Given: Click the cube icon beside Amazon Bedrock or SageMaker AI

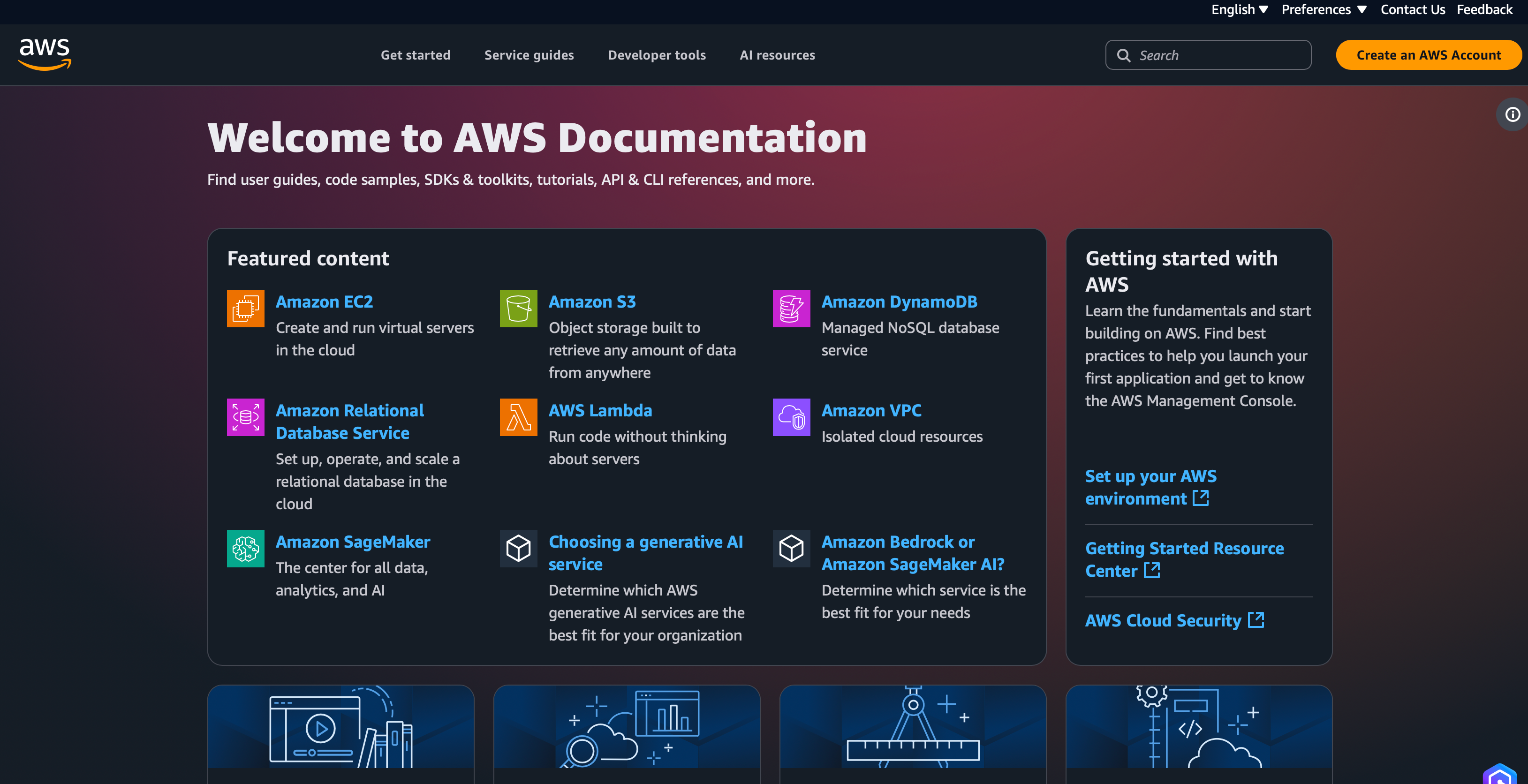Looking at the screenshot, I should click(x=791, y=549).
